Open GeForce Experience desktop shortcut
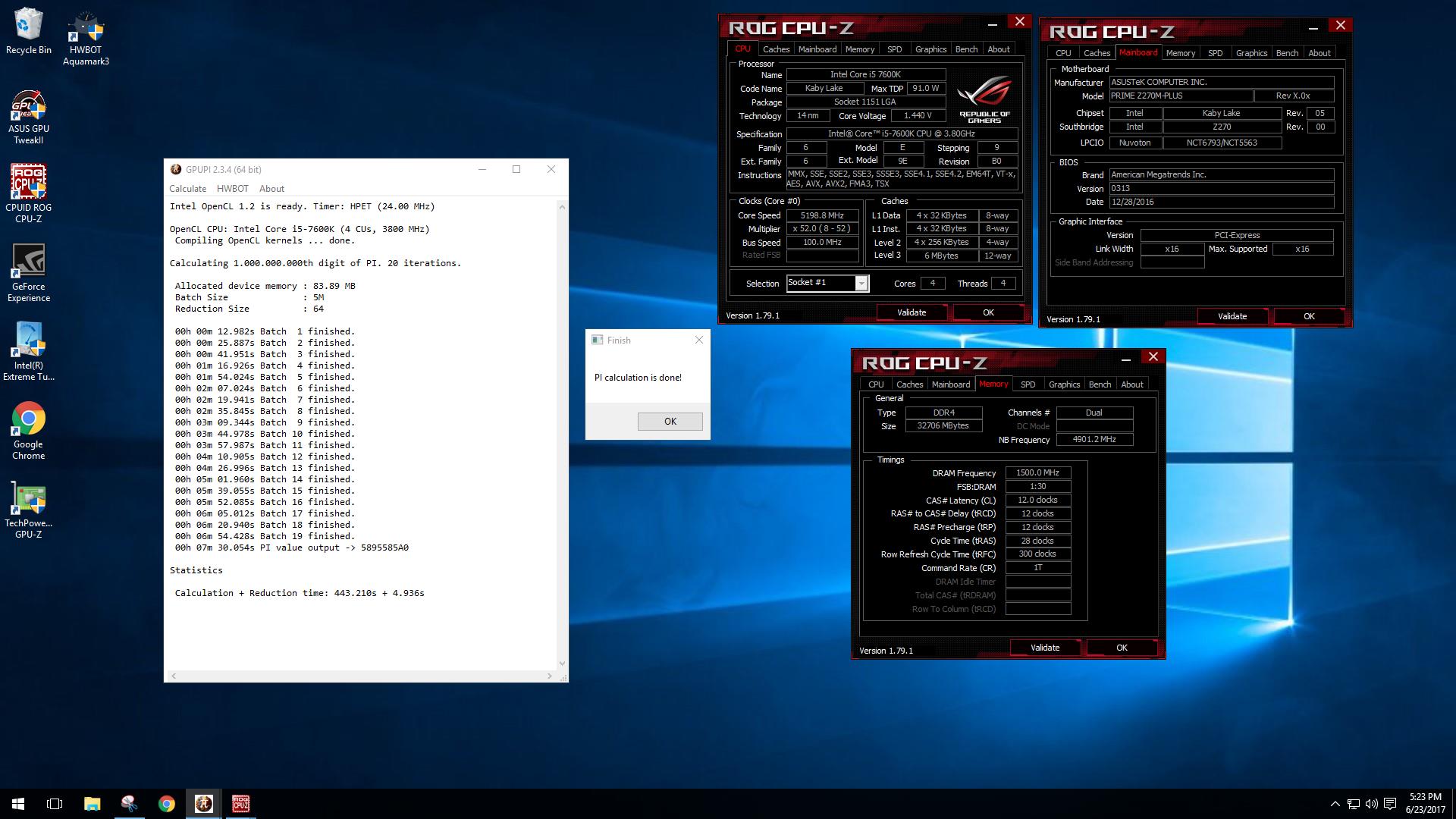The height and width of the screenshot is (819, 1456). [29, 273]
